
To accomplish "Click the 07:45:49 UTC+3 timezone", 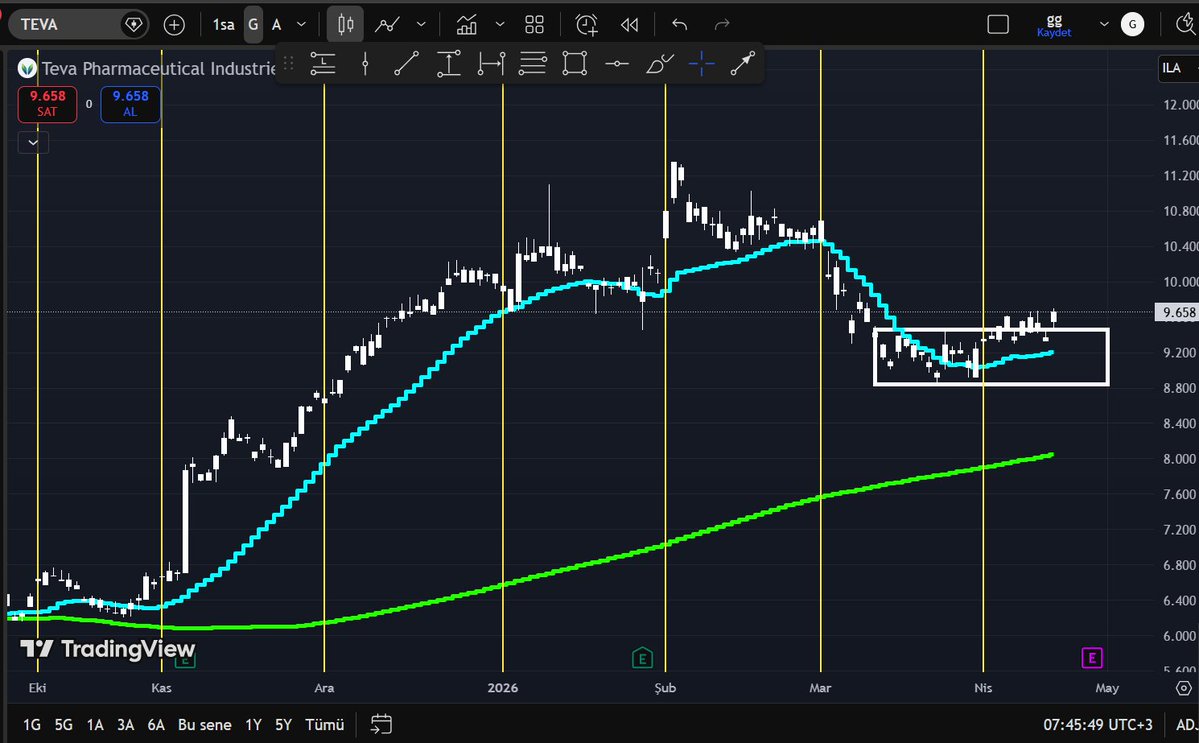I will click(1097, 725).
